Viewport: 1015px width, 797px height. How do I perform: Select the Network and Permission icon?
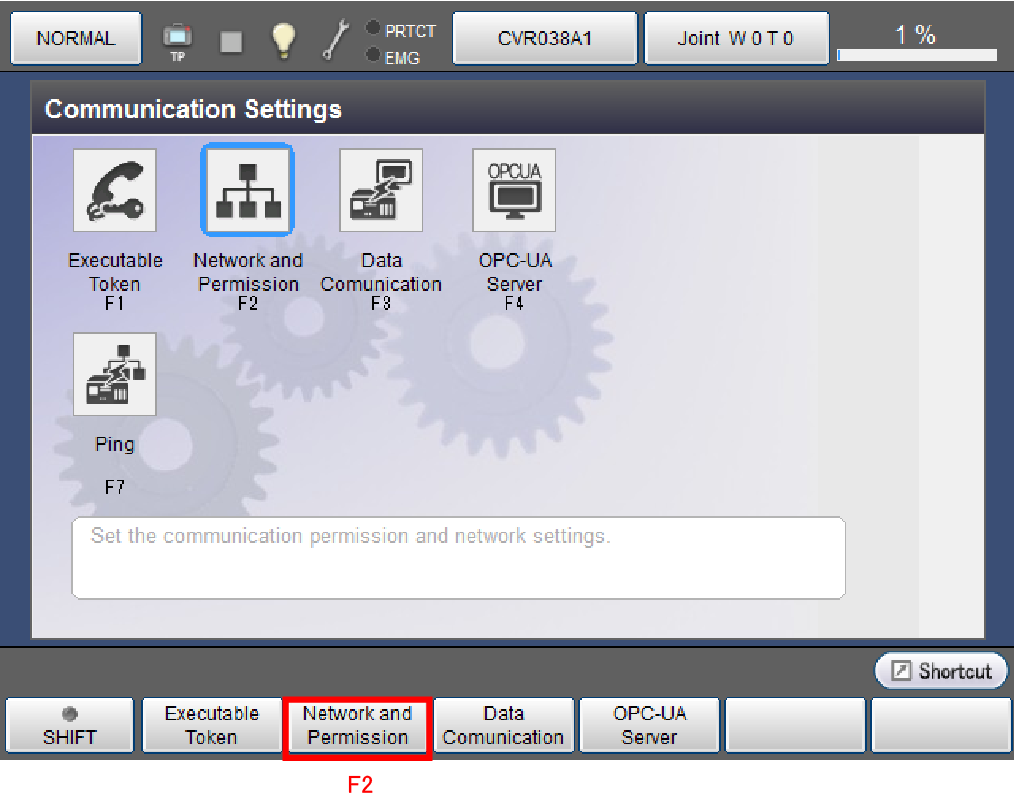pos(247,191)
